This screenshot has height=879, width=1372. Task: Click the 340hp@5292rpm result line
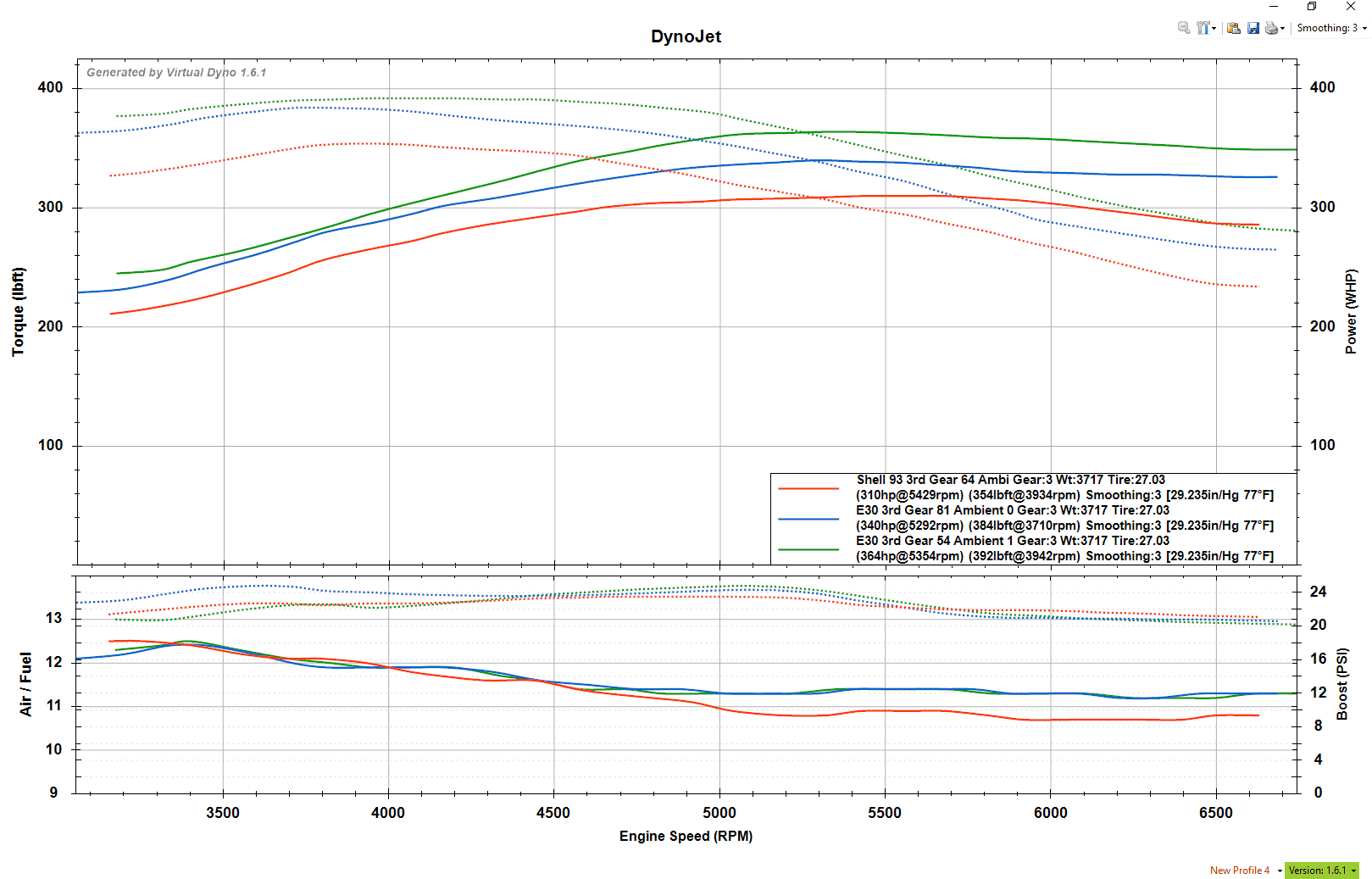coord(1064,526)
